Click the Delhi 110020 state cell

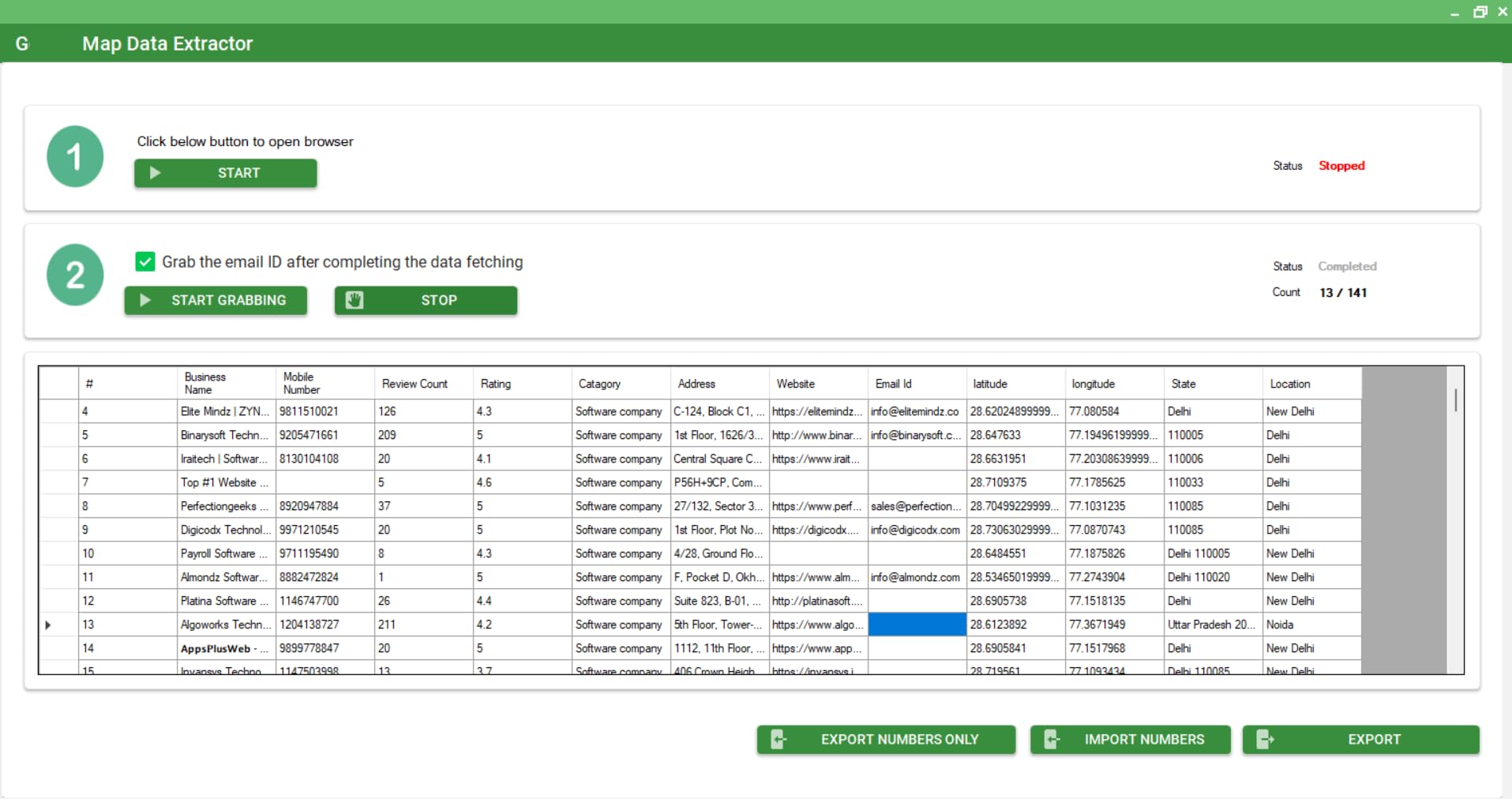tap(1214, 577)
